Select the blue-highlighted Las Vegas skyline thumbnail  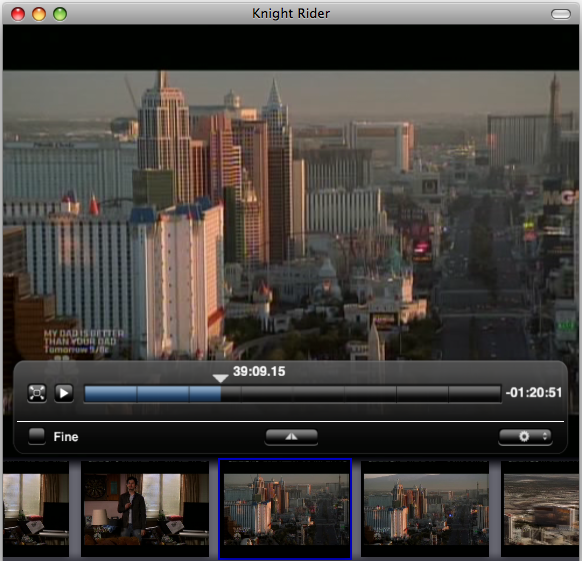pyautogui.click(x=285, y=509)
